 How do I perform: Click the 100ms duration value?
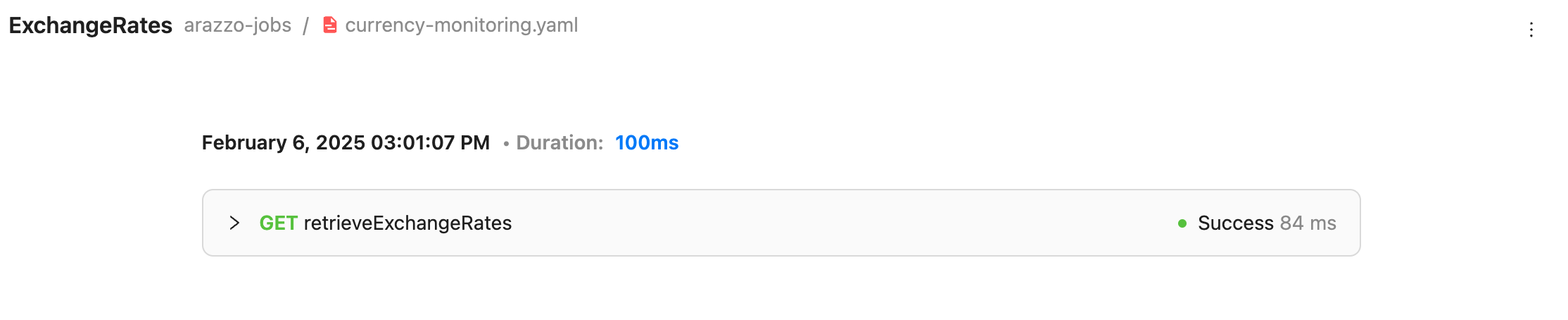[646, 143]
